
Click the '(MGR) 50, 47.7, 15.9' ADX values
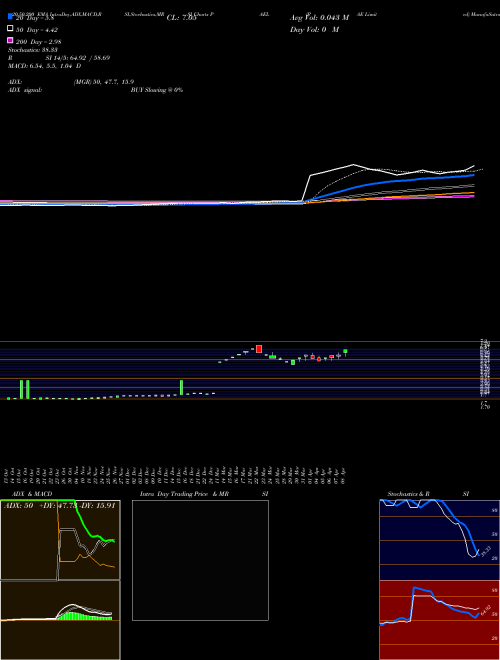coord(104,82)
